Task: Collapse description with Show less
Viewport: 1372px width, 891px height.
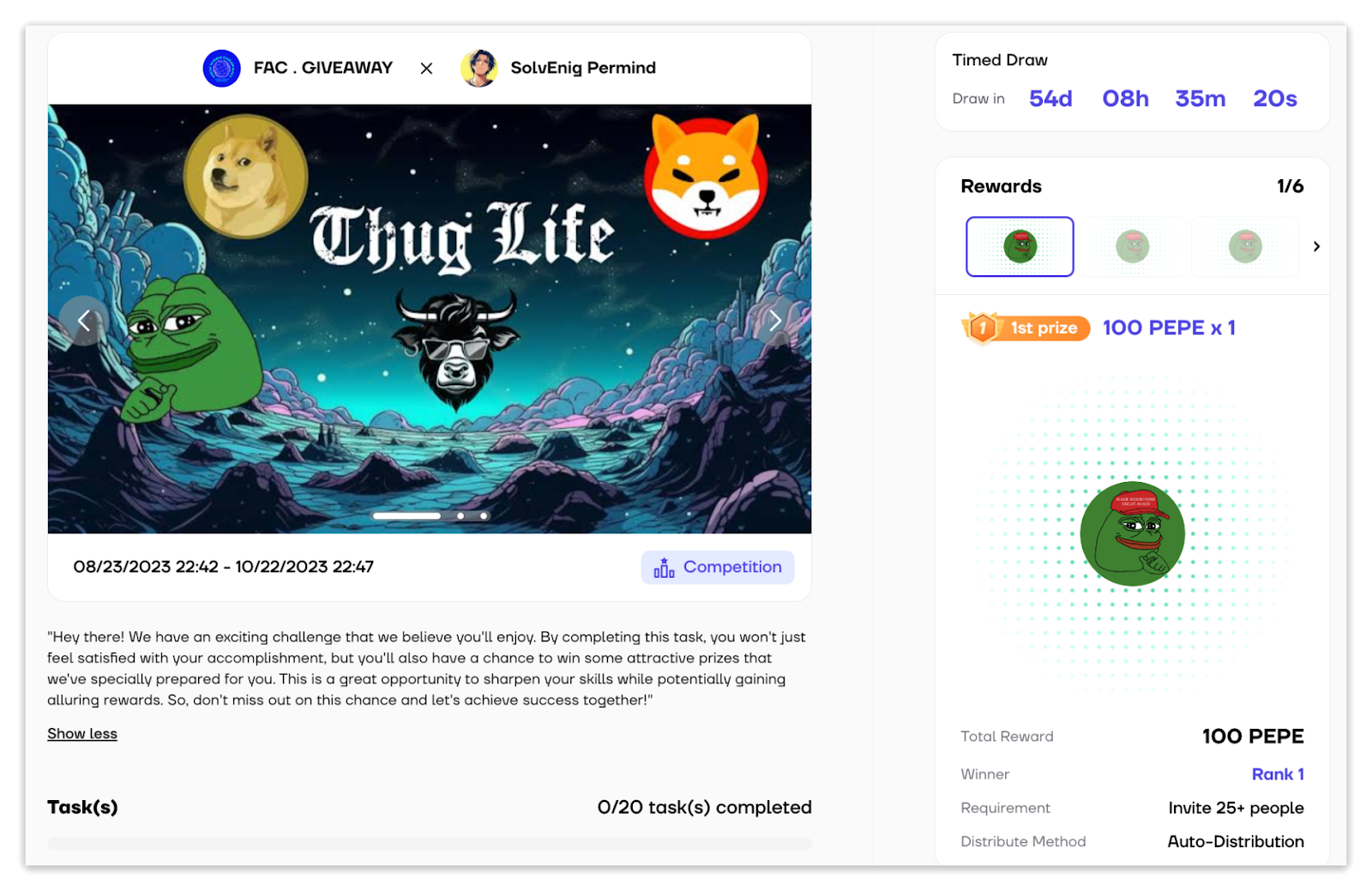Action: pos(82,734)
